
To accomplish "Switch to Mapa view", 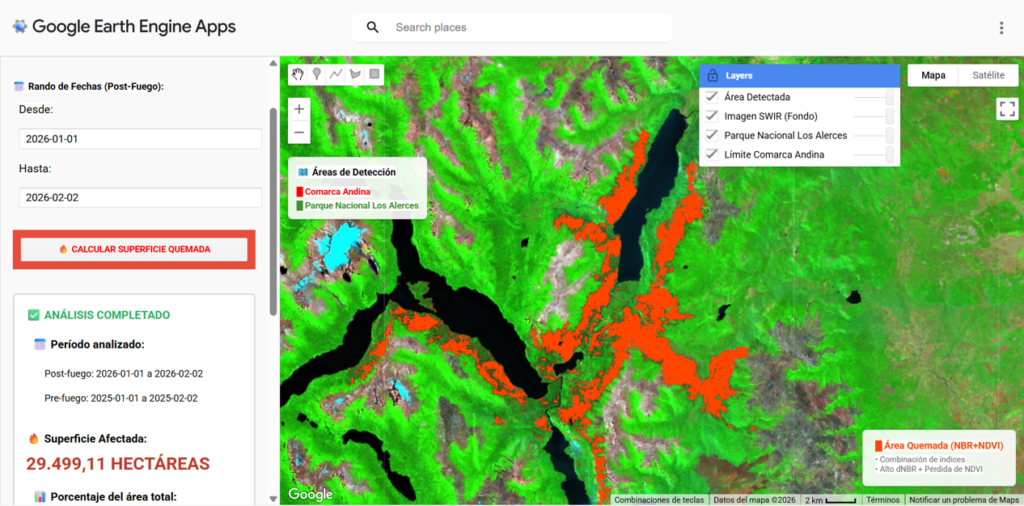I will pyautogui.click(x=933, y=75).
